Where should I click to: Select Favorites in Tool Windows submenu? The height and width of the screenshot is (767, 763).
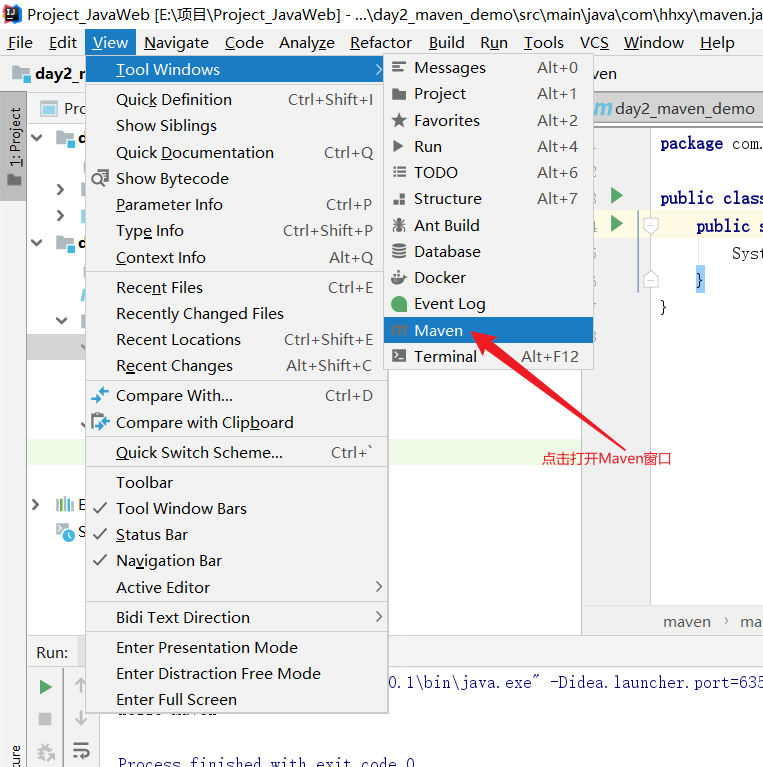(x=488, y=120)
